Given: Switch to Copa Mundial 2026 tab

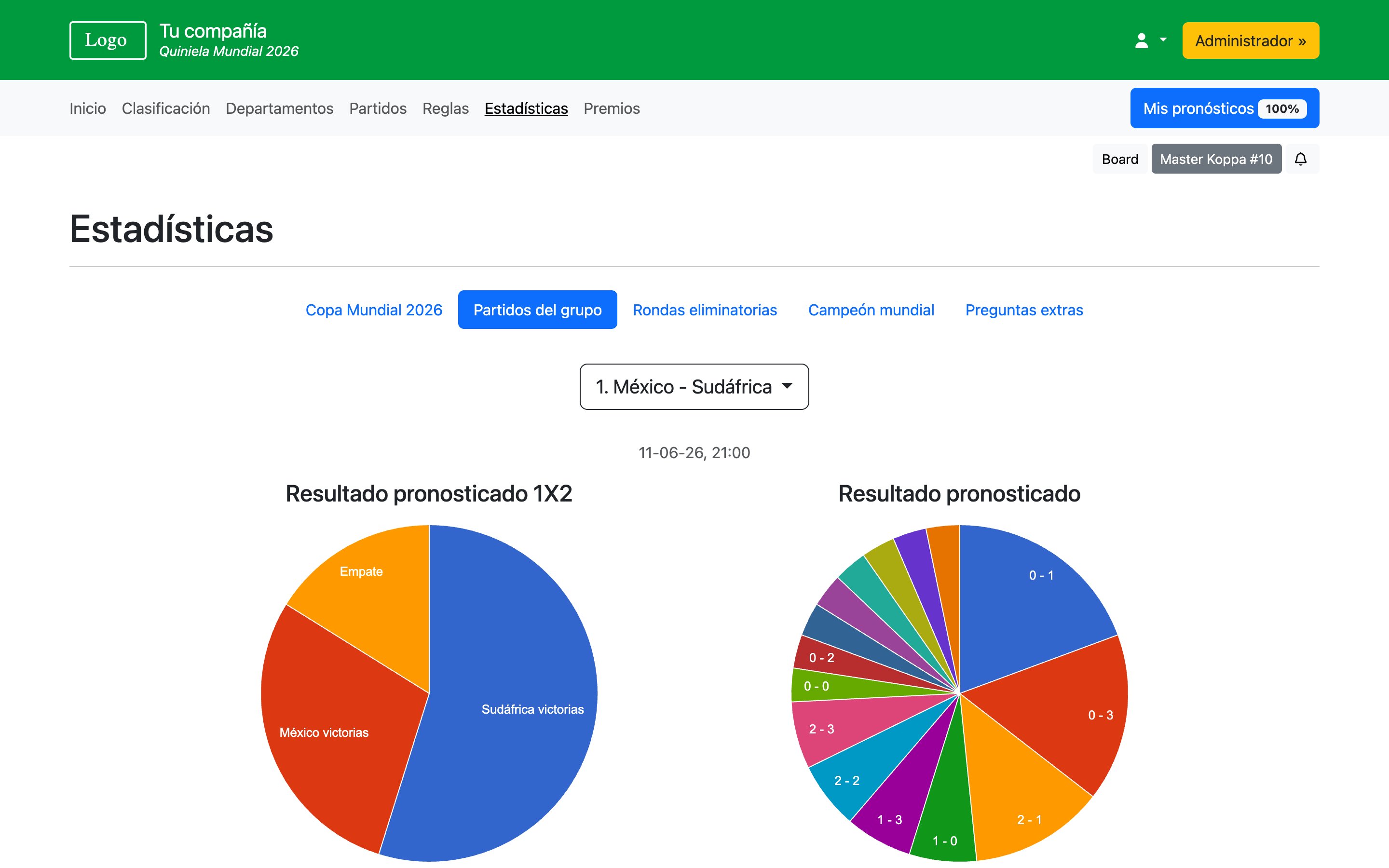Looking at the screenshot, I should click(x=374, y=310).
